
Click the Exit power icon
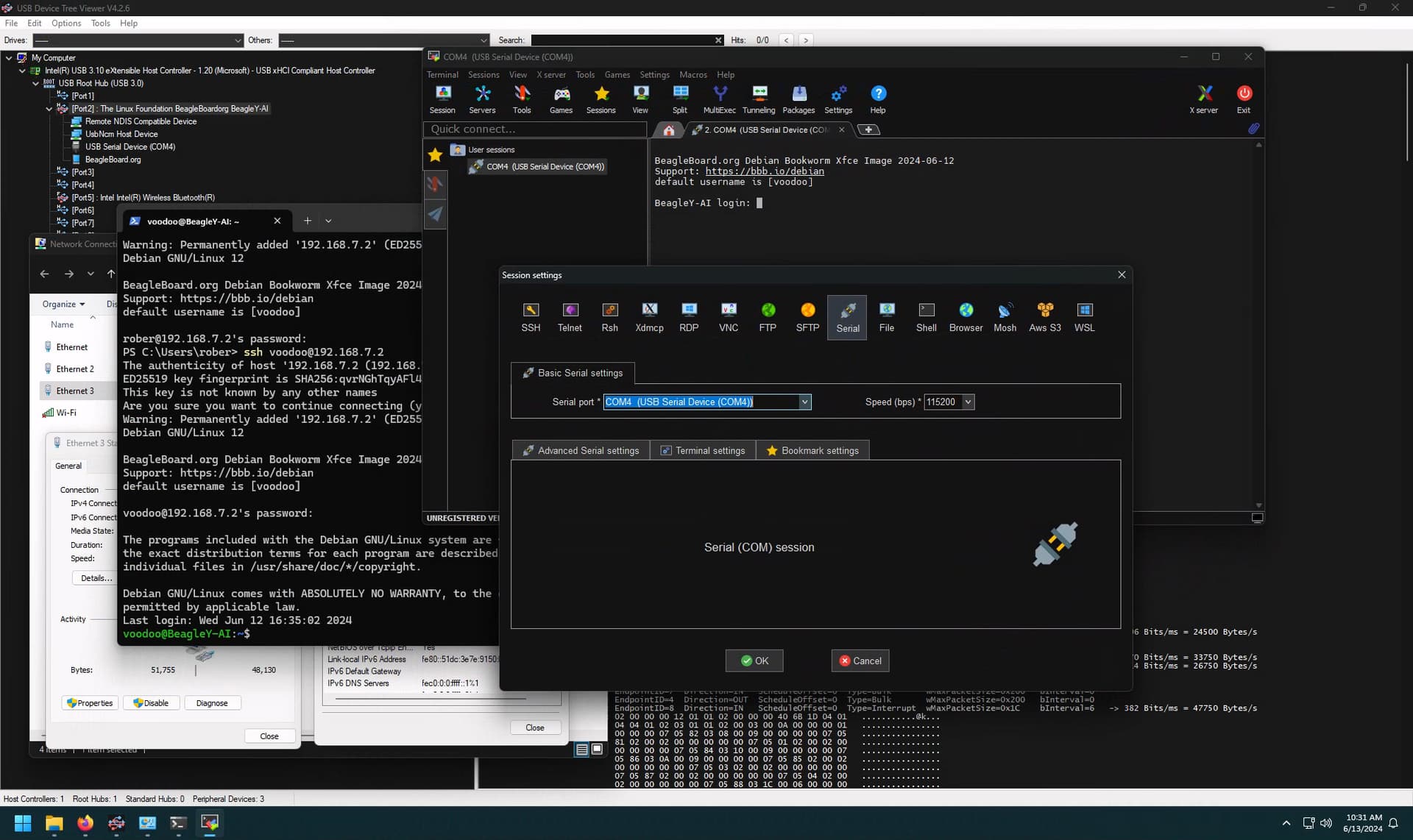click(1244, 99)
